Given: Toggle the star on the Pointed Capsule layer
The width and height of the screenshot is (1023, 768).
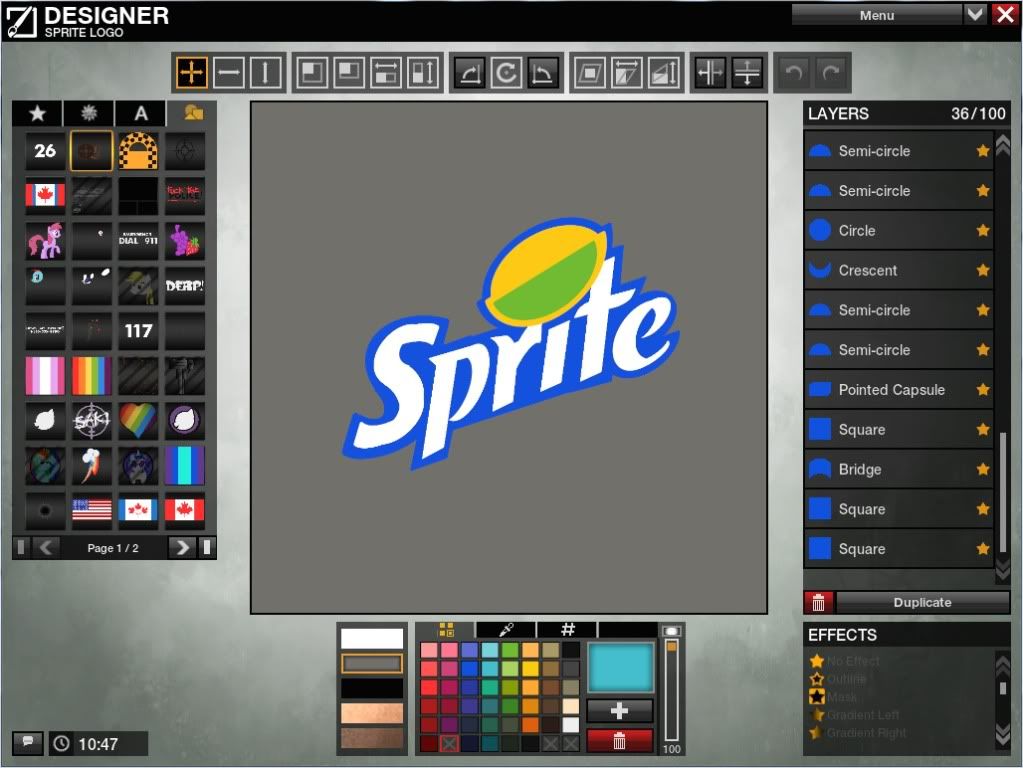Looking at the screenshot, I should tap(983, 390).
